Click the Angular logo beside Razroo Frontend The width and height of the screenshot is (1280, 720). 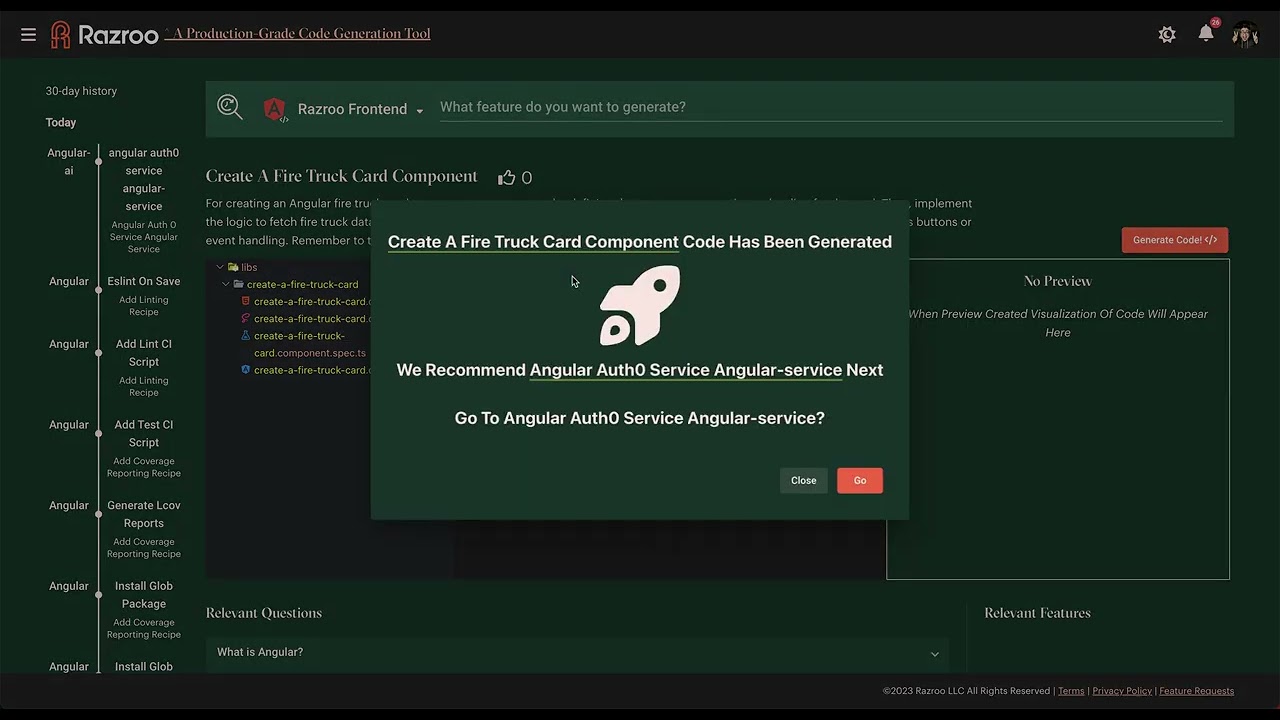275,109
